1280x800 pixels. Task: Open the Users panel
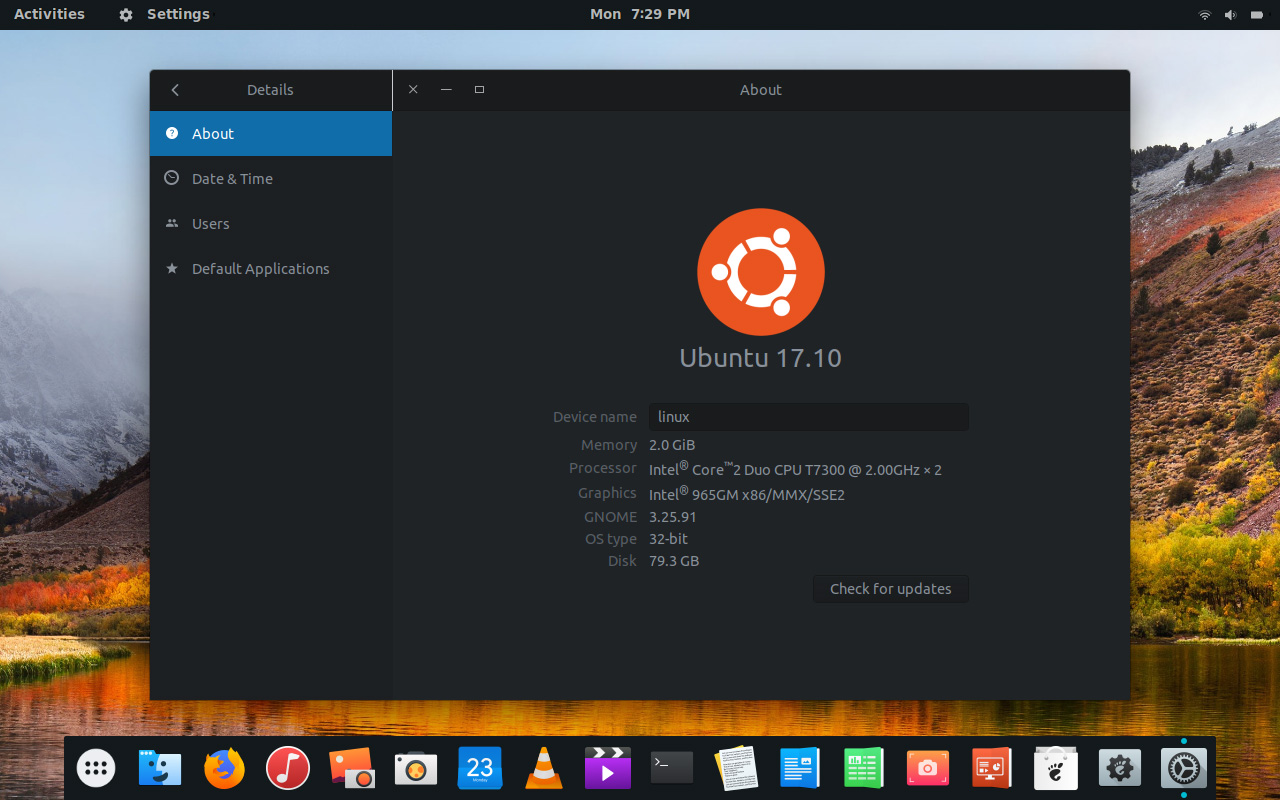pyautogui.click(x=271, y=224)
